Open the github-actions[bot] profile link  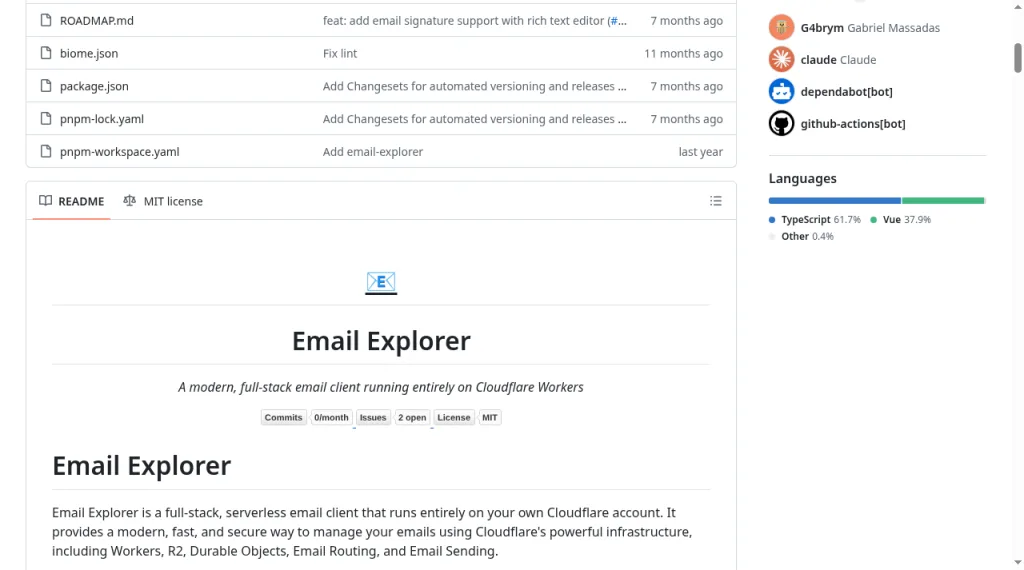pos(853,123)
